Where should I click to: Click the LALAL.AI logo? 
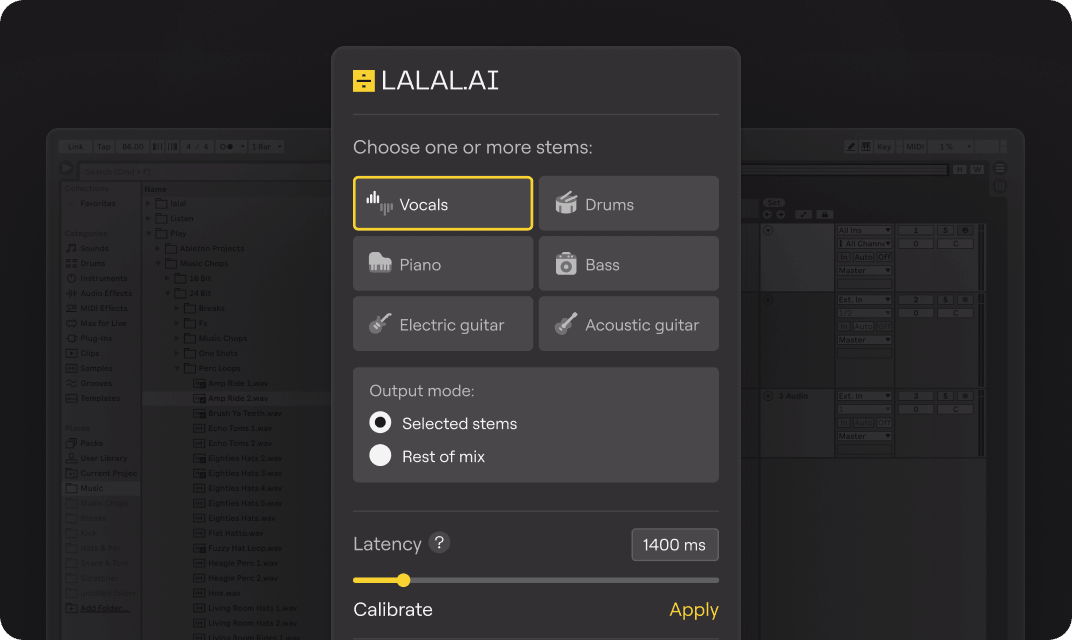426,81
